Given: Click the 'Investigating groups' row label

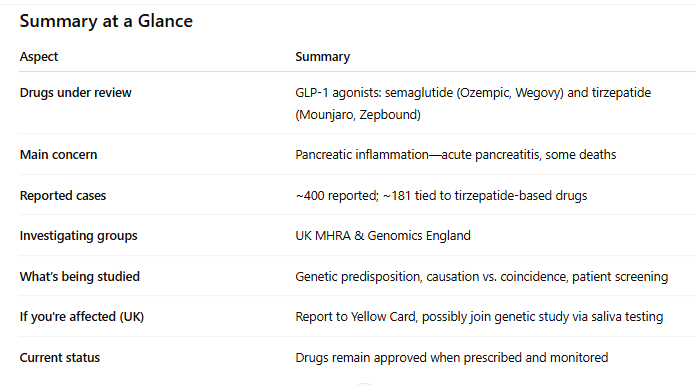Looking at the screenshot, I should (x=79, y=235).
